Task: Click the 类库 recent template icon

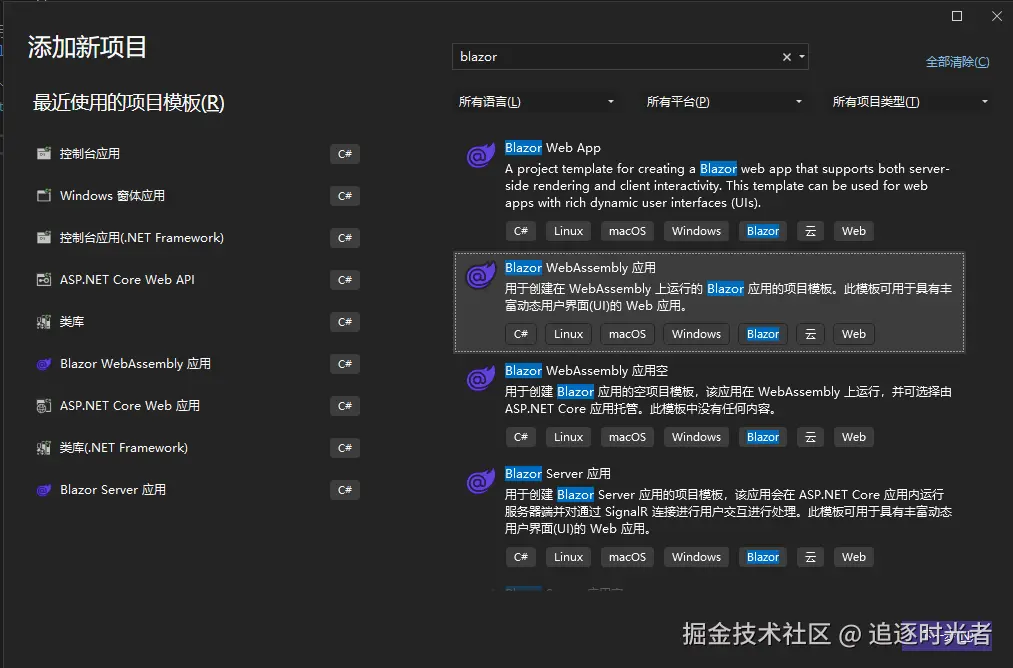Action: (43, 322)
